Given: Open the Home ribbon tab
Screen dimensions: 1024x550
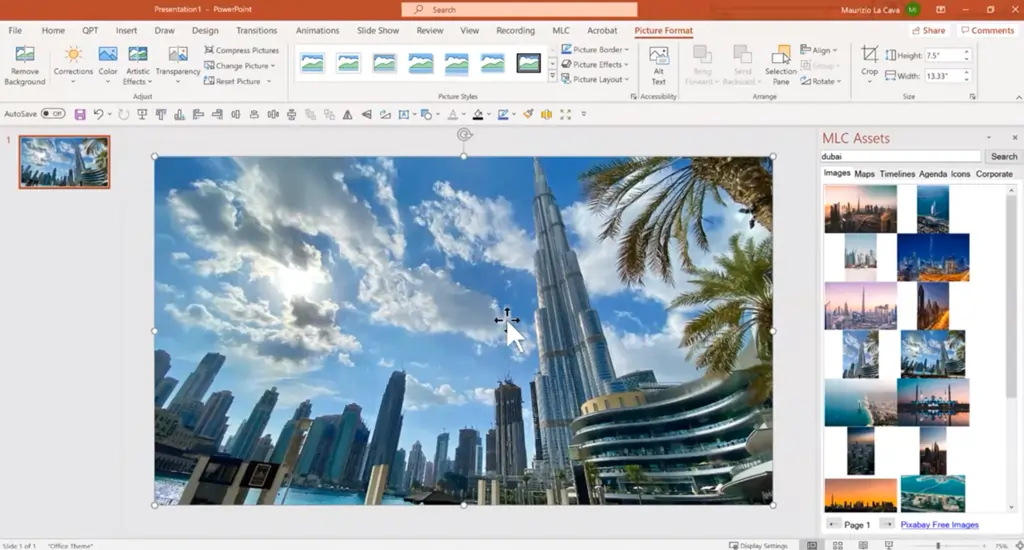Looking at the screenshot, I should coord(53,31).
